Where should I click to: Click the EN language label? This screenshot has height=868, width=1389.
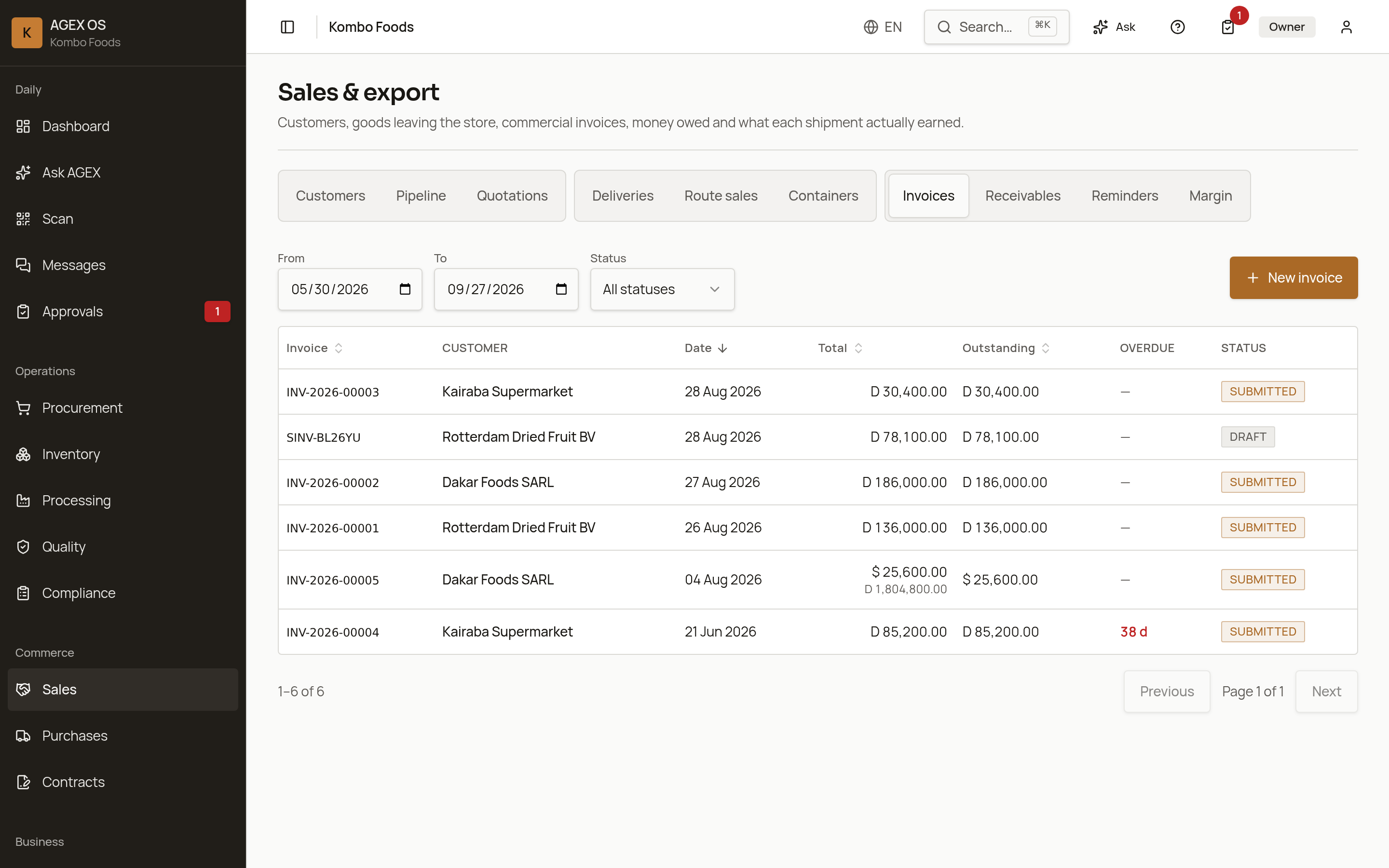(x=893, y=27)
